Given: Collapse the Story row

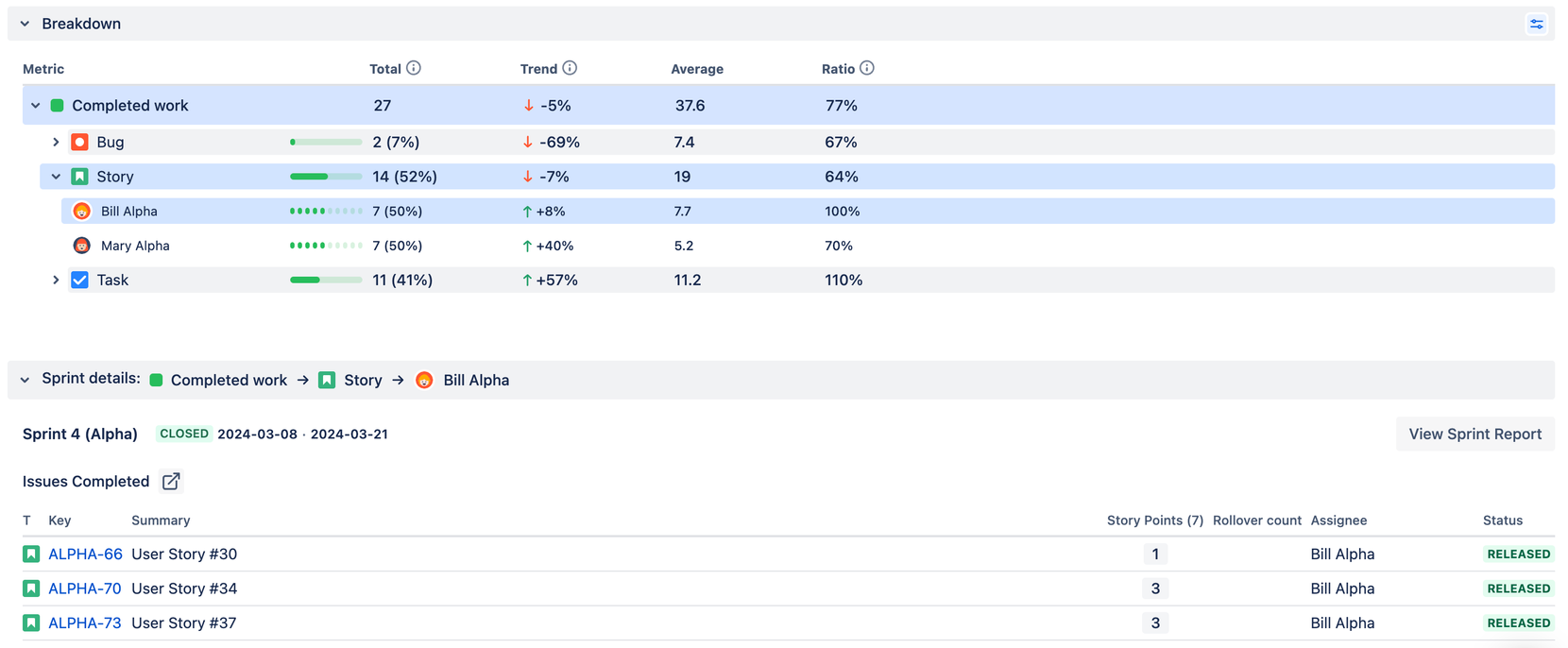Looking at the screenshot, I should 56,177.
